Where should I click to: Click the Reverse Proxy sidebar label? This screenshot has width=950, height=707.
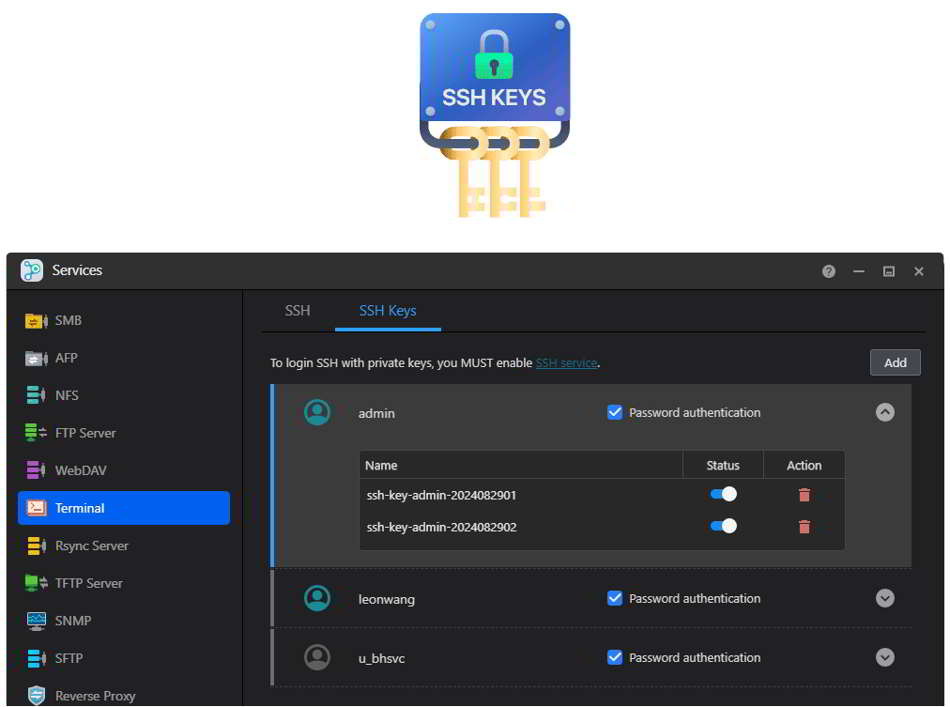95,695
